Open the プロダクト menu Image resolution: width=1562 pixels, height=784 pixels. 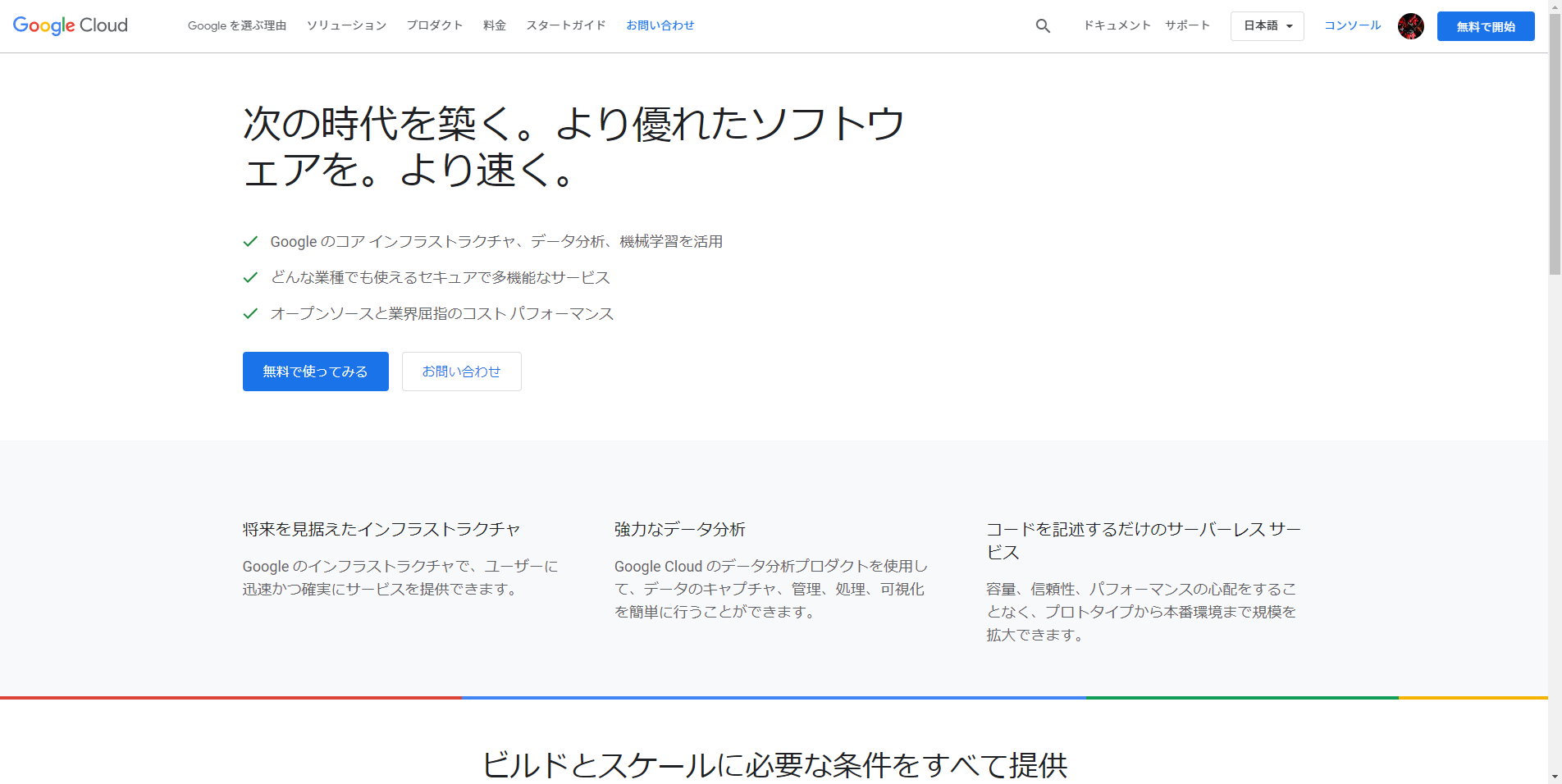coord(435,25)
